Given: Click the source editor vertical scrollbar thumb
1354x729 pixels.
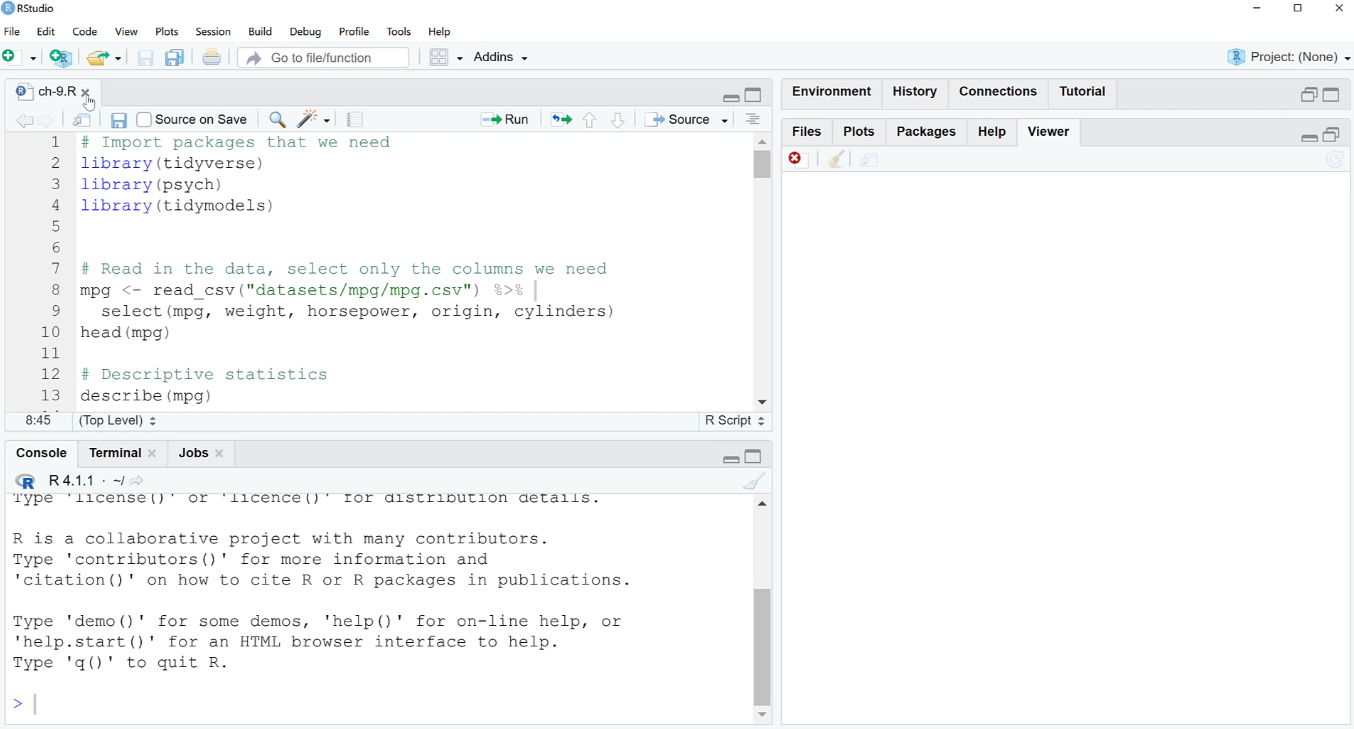Looking at the screenshot, I should [x=762, y=165].
